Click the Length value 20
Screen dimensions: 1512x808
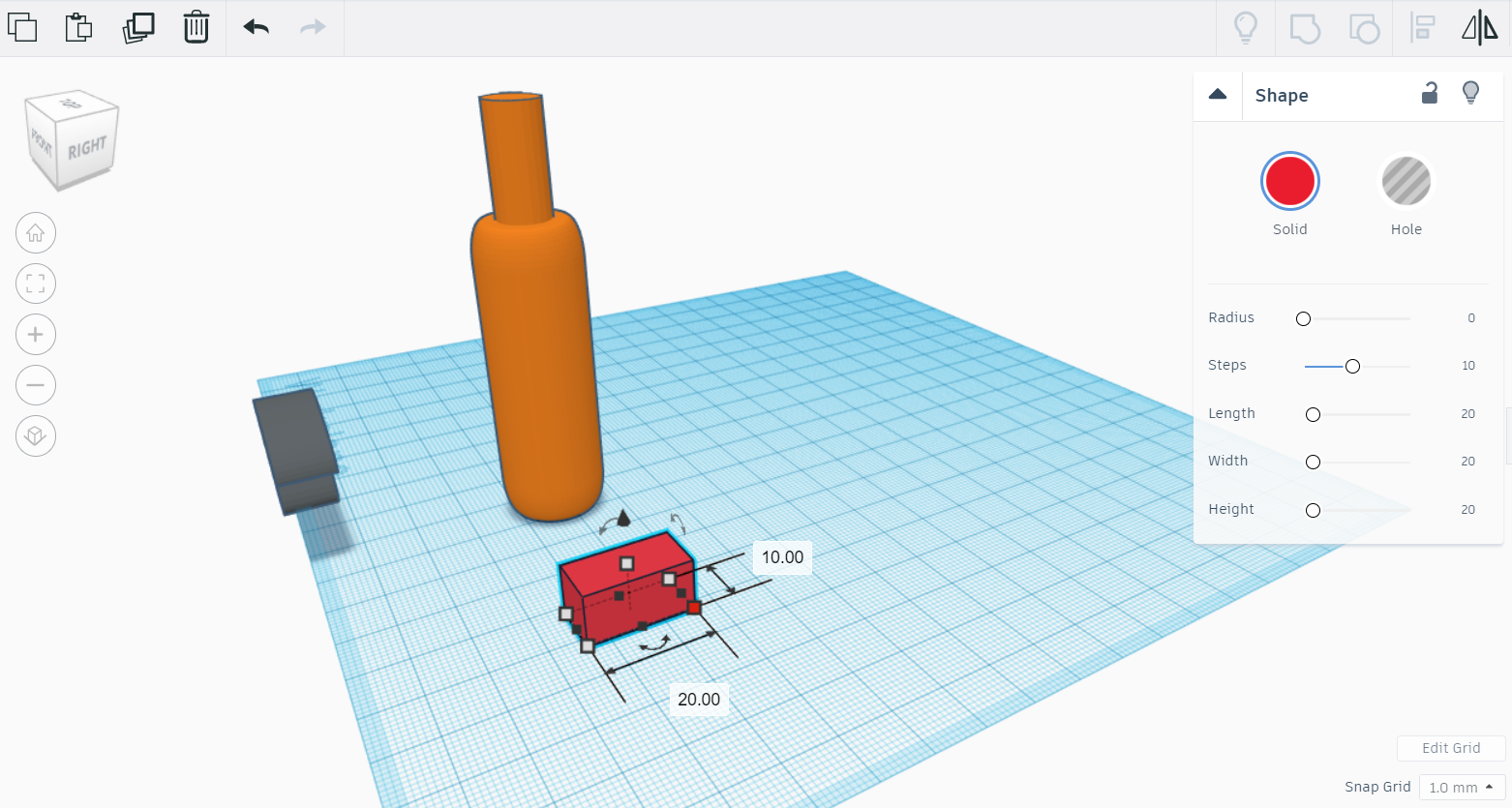click(x=1468, y=414)
